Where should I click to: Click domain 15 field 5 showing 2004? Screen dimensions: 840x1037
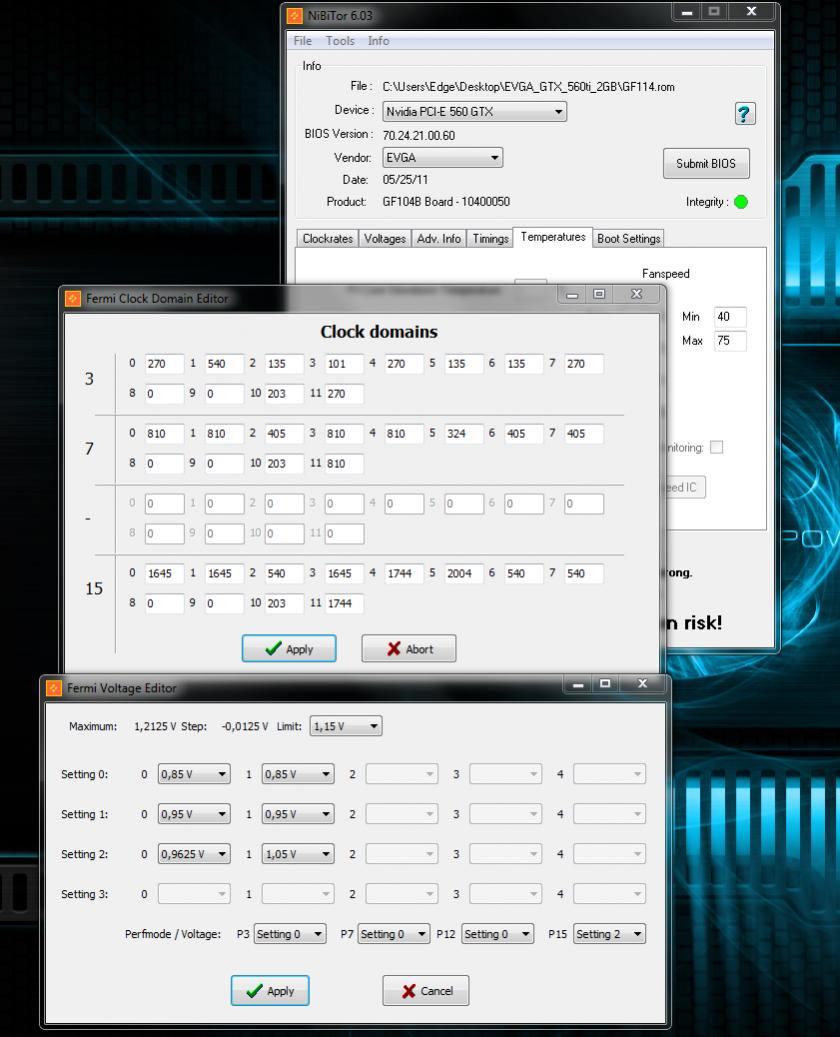464,573
